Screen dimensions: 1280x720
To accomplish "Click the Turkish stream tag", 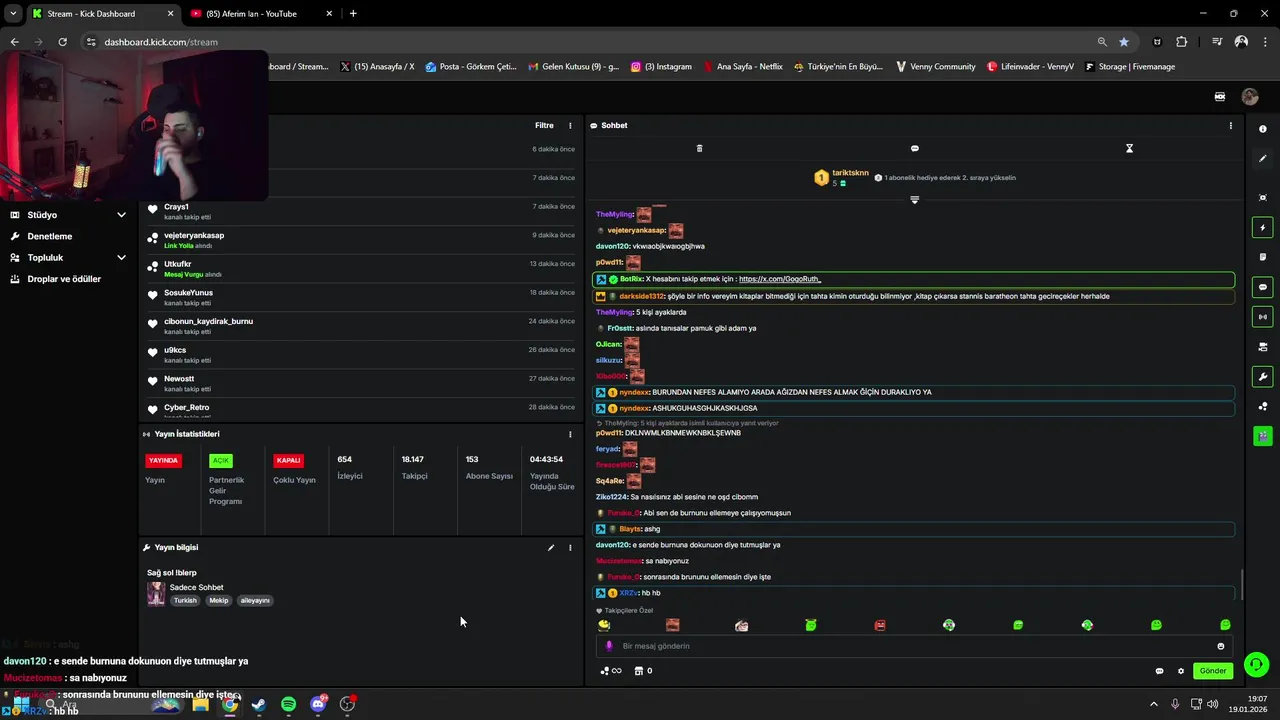I will [x=186, y=601].
